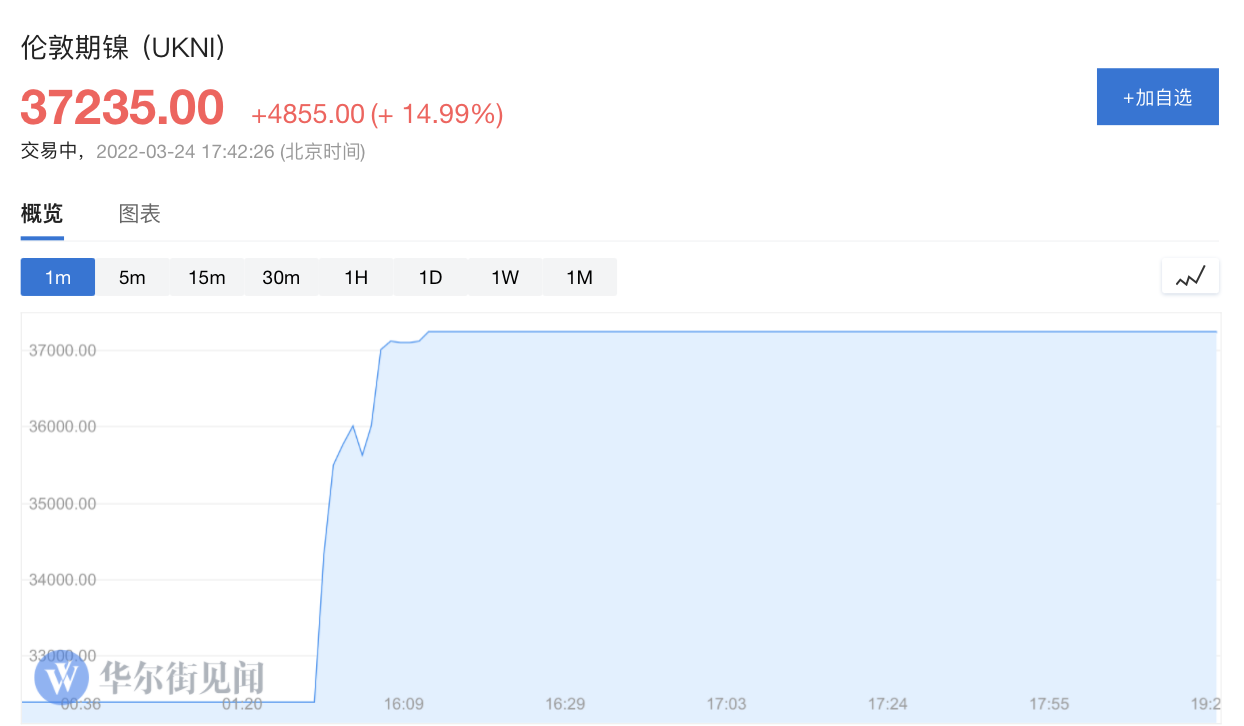Select the 15m interval
This screenshot has height=726, width=1244.
[207, 277]
